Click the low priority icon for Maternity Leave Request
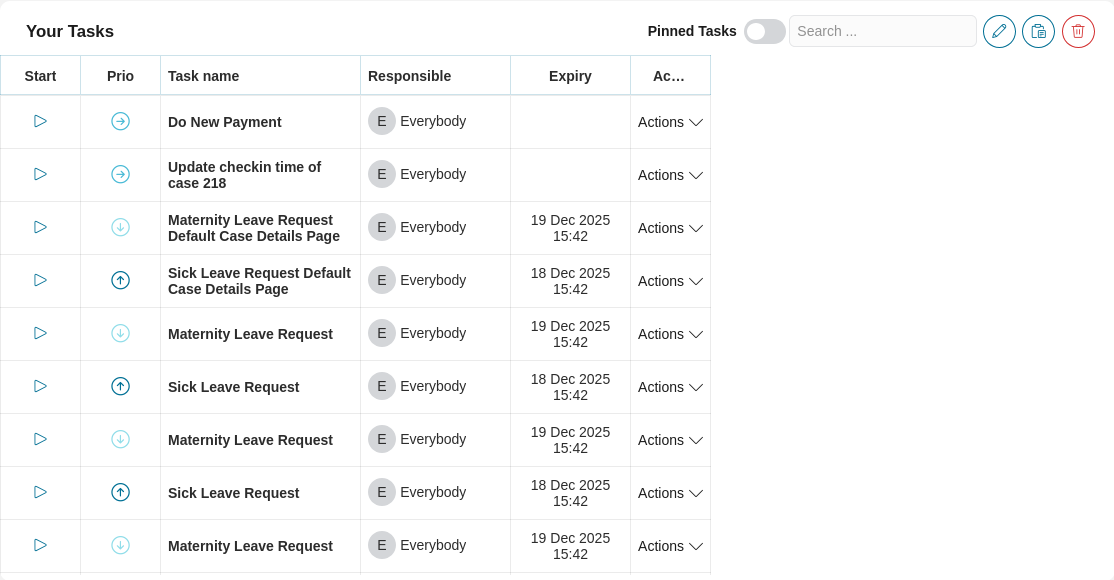This screenshot has height=580, width=1114. (120, 333)
